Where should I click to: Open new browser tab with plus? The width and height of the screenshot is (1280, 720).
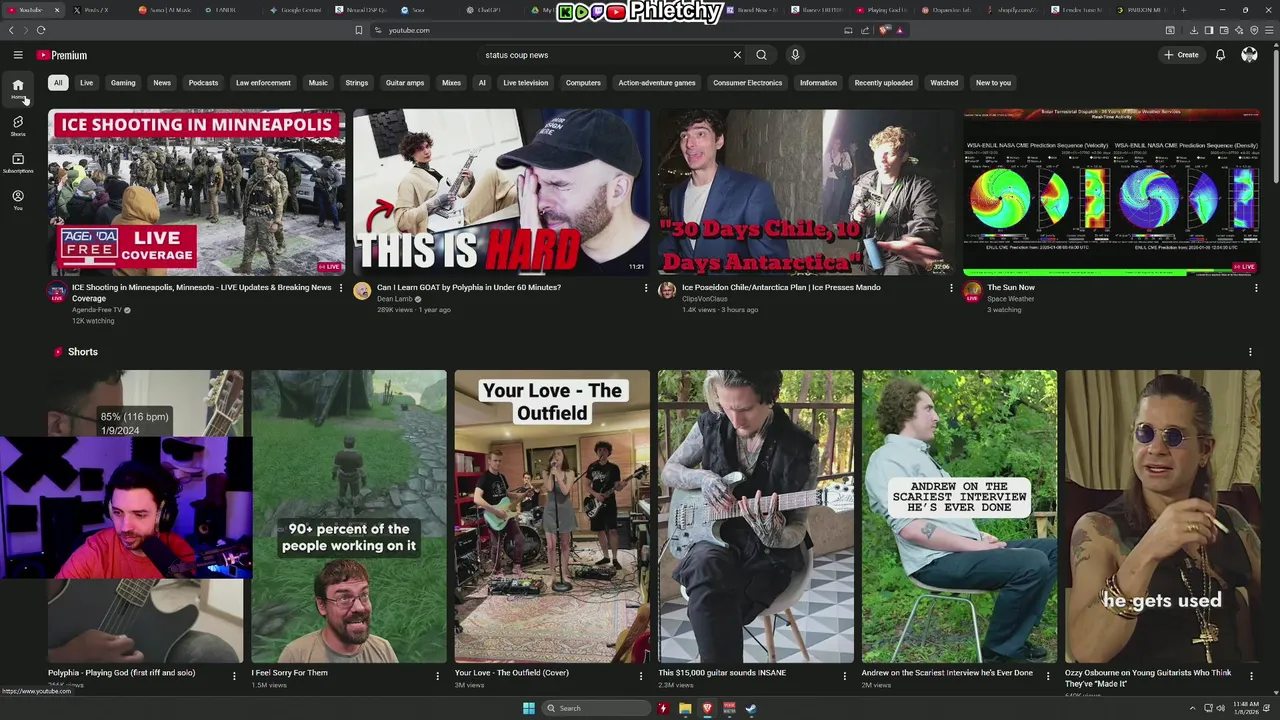1183,10
